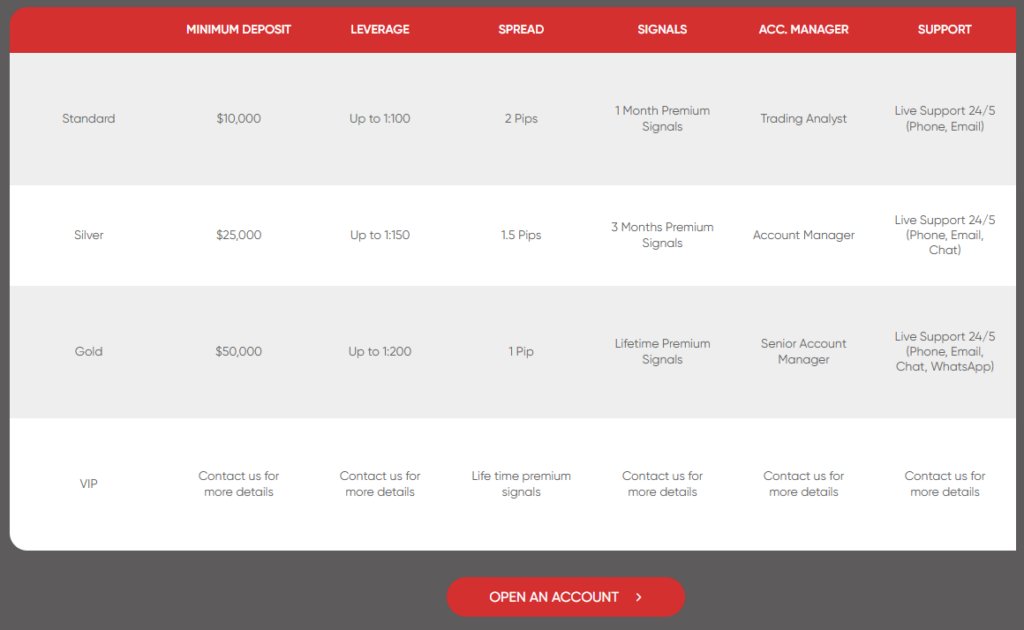Select the Standard account row label

point(89,118)
